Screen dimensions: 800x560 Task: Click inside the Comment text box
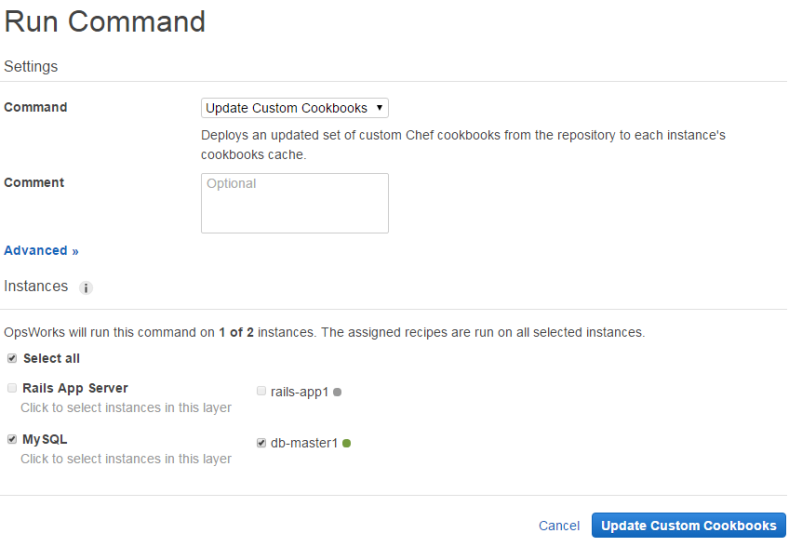pos(295,203)
